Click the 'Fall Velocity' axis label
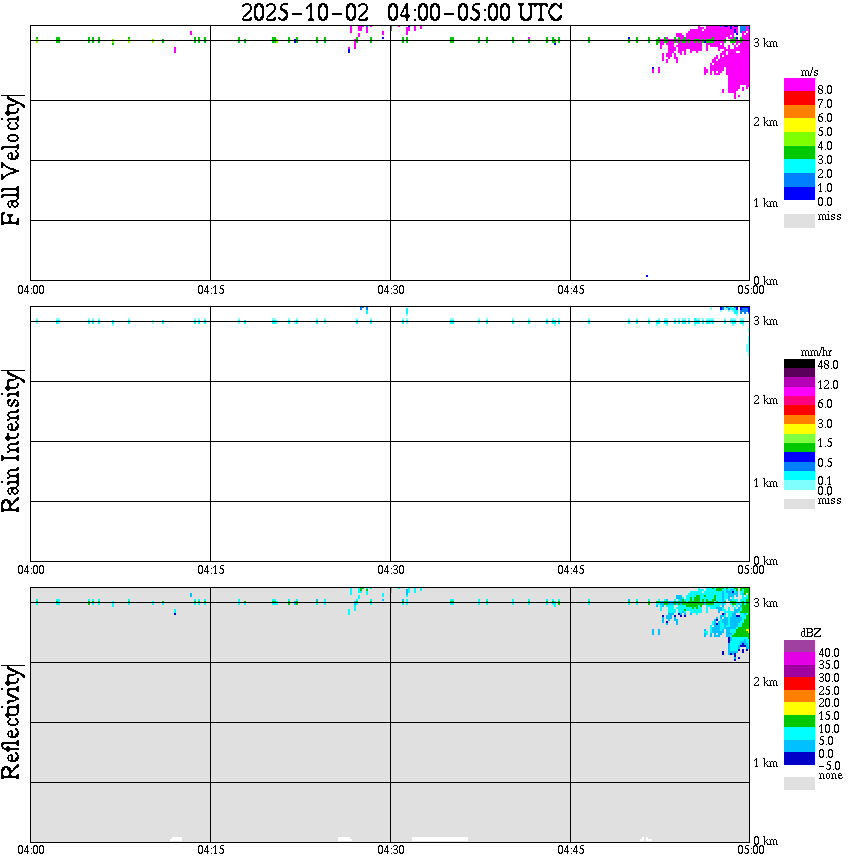Viewport: 850px width, 868px height. click(11, 161)
